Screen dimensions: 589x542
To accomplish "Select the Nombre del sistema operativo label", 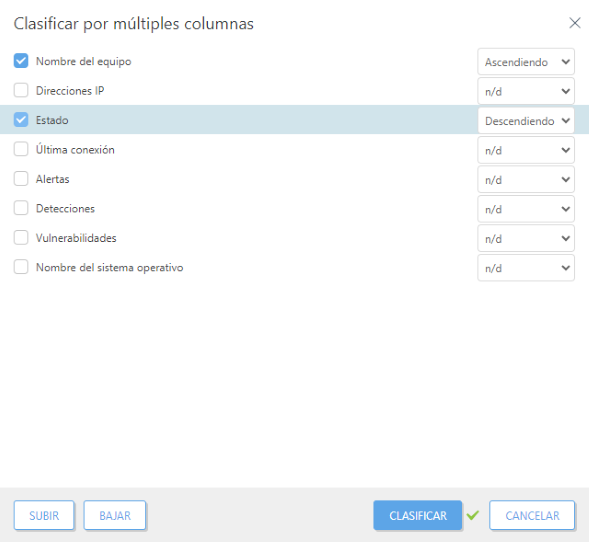I will point(110,267).
